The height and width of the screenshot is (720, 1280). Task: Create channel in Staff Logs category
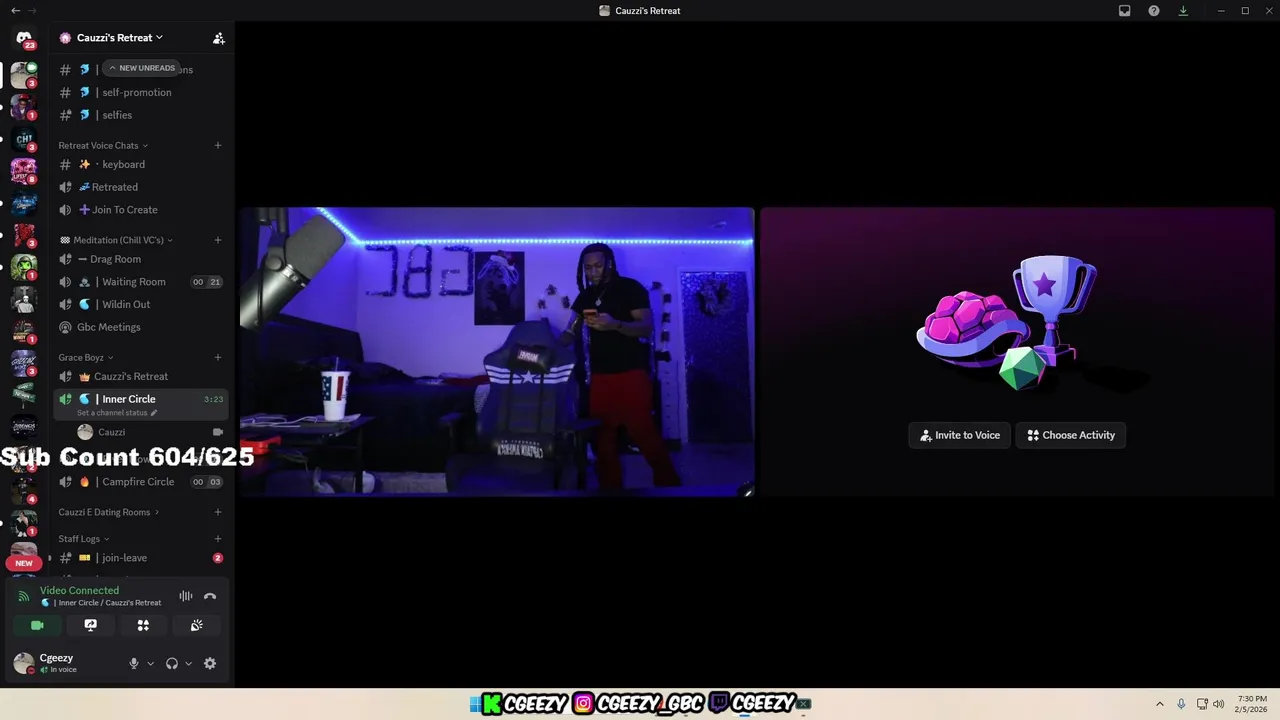(218, 539)
